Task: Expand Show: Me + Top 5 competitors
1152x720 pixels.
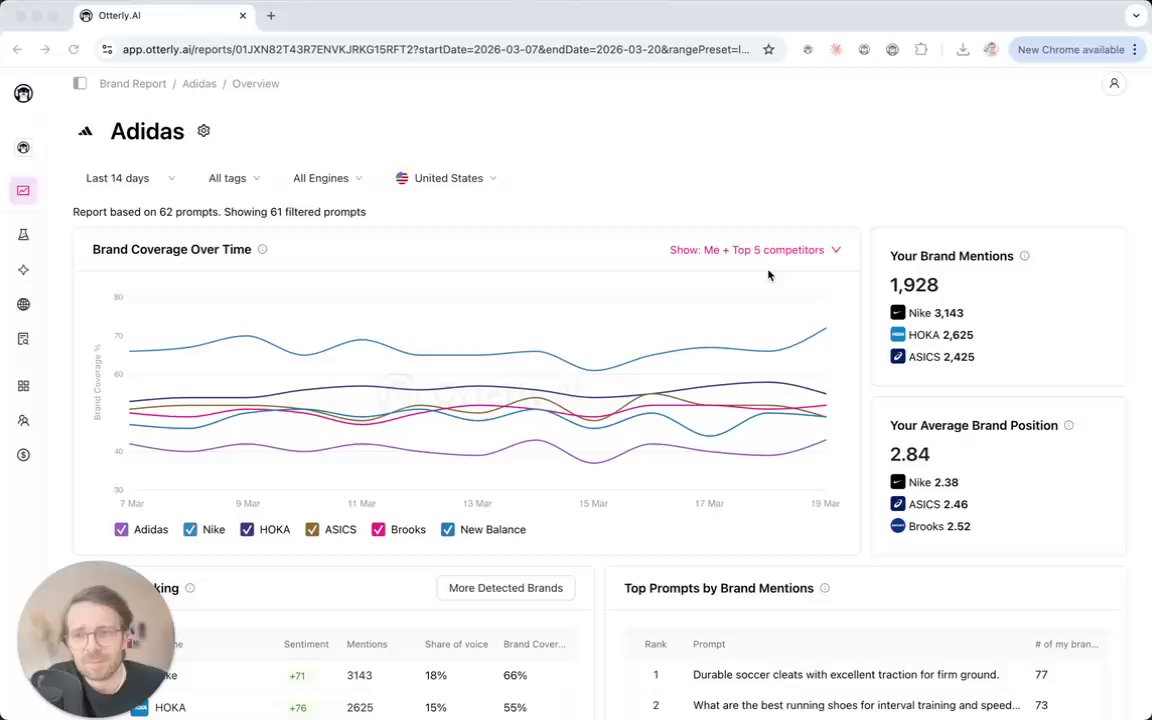Action: tap(755, 250)
